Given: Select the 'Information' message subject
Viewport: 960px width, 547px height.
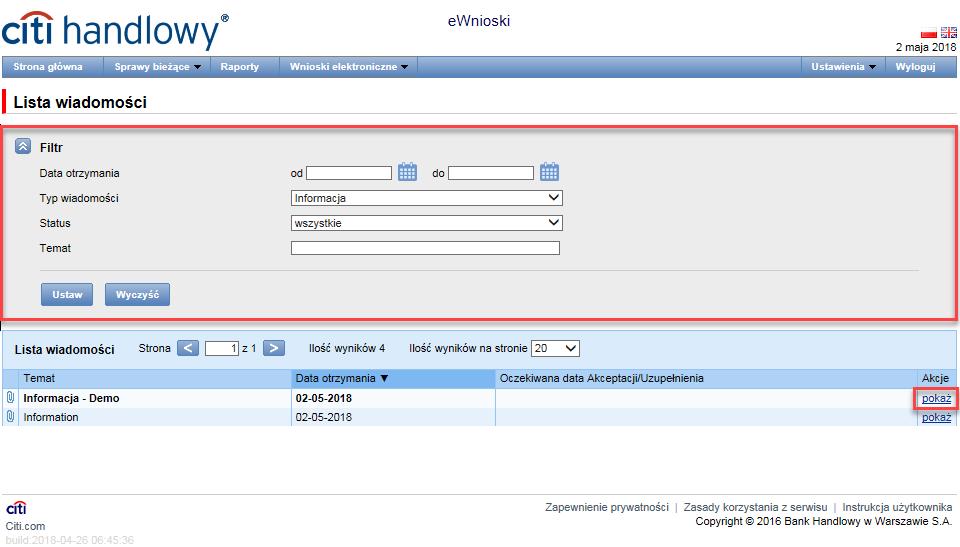Looking at the screenshot, I should tap(51, 417).
